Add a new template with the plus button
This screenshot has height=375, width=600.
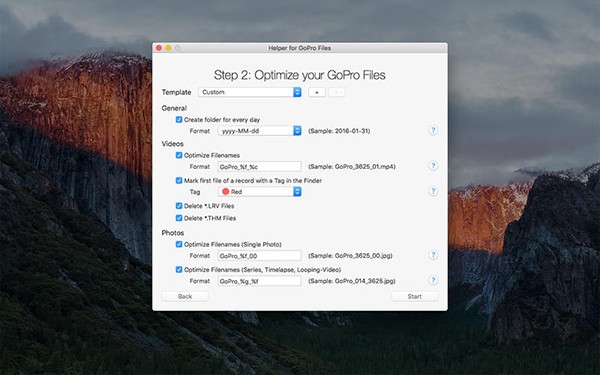point(317,92)
